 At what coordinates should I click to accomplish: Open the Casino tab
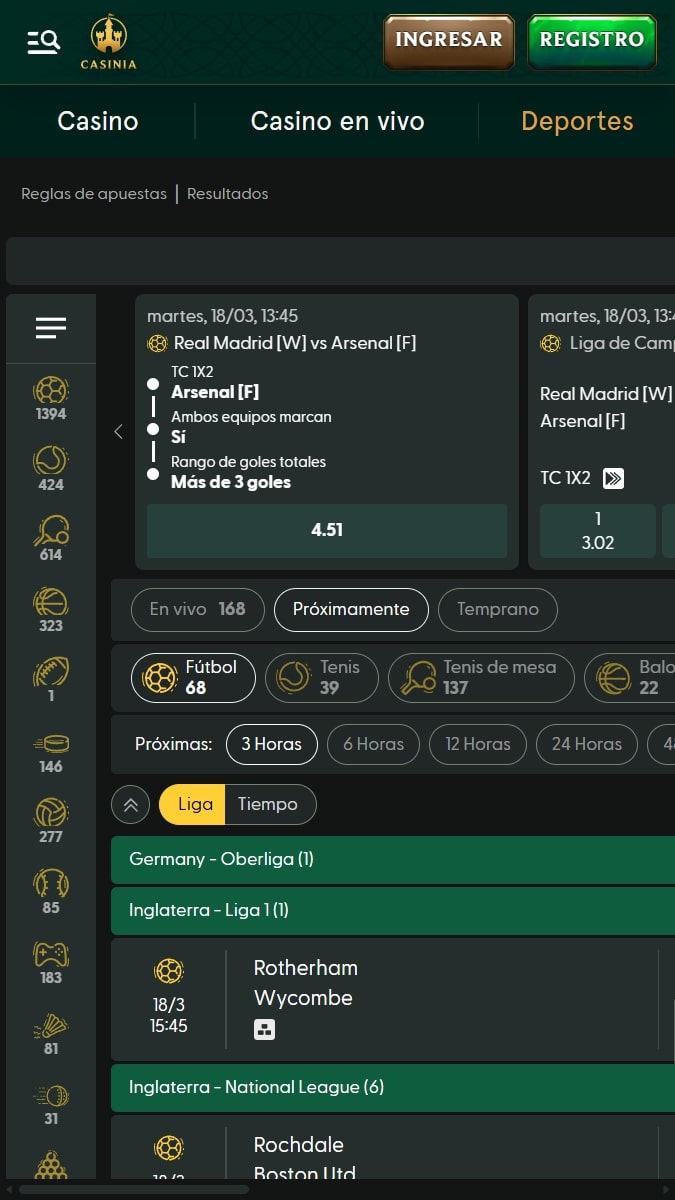click(98, 121)
